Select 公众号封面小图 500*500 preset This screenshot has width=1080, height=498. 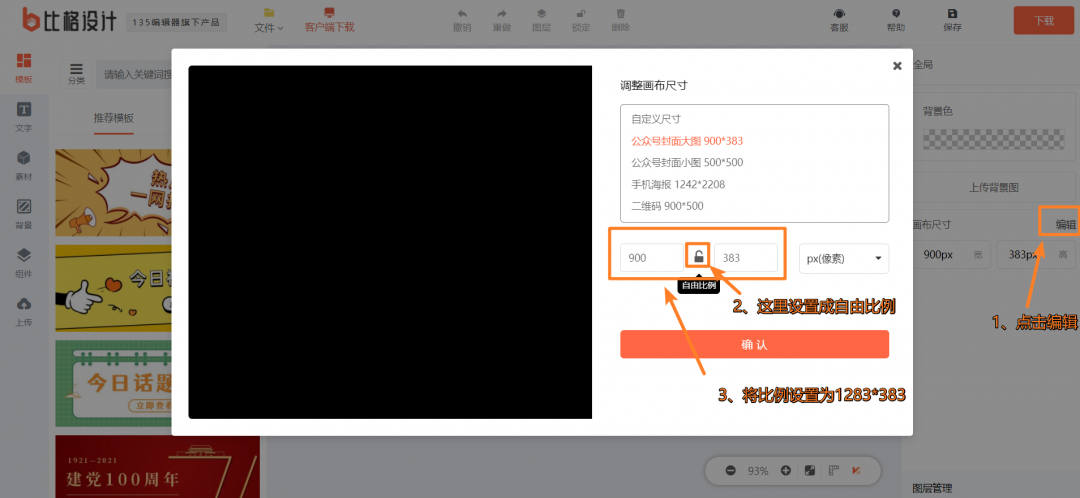[687, 162]
